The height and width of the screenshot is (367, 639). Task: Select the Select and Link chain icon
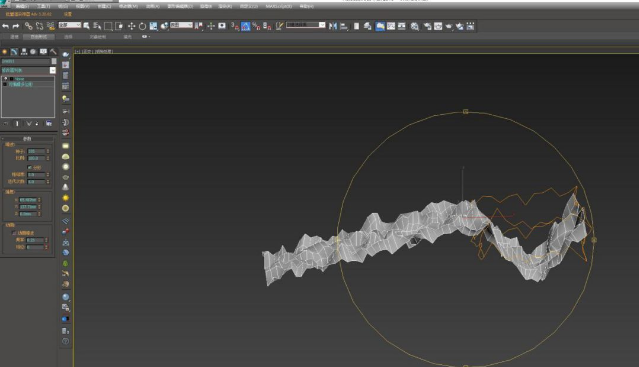tap(28, 26)
